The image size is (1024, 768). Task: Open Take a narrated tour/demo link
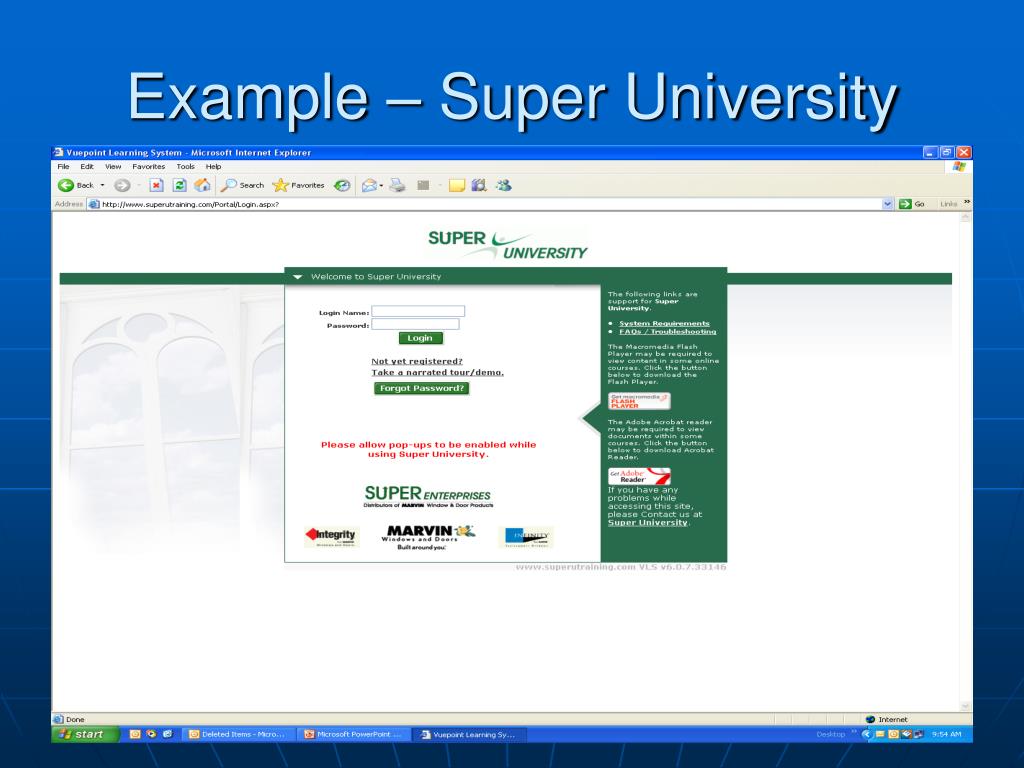(x=438, y=372)
